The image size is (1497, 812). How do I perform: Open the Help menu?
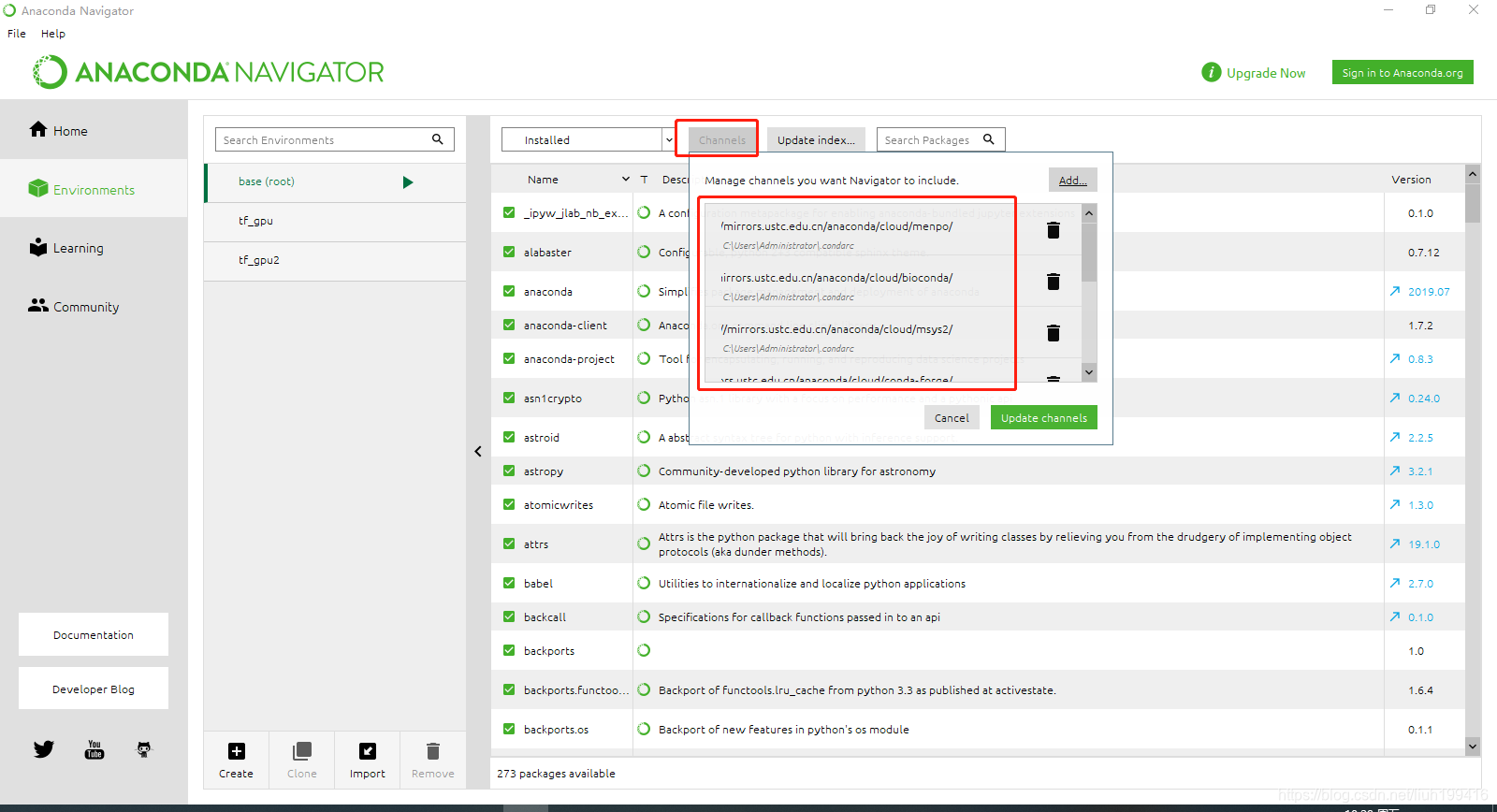53,33
